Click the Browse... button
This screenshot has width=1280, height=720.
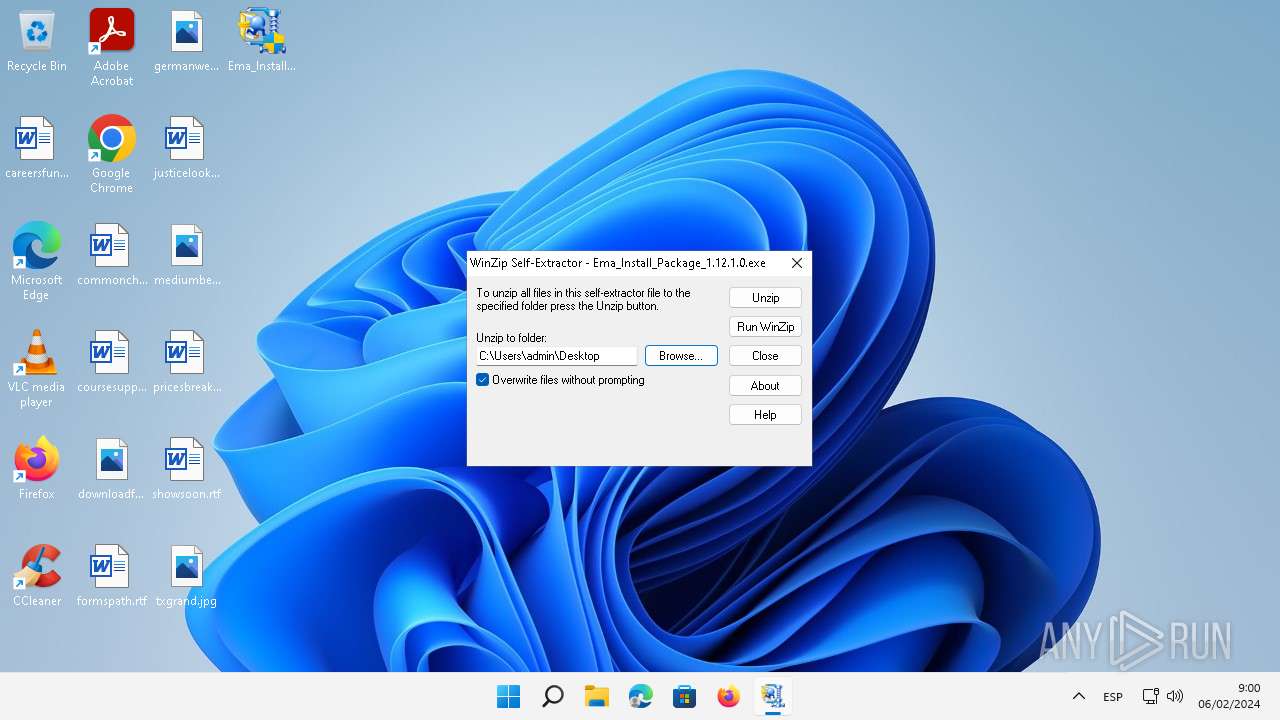pos(681,356)
